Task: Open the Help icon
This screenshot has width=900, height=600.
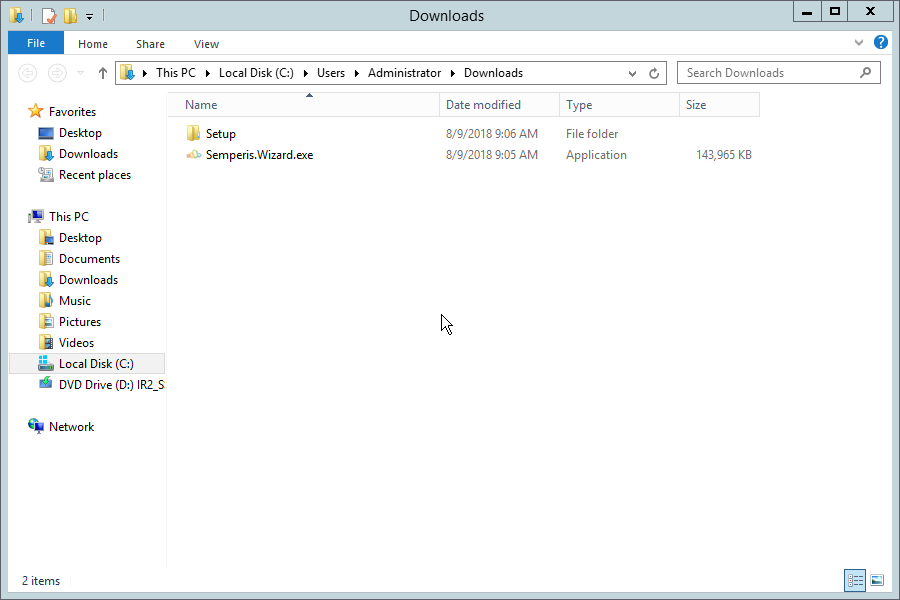Action: click(x=880, y=43)
